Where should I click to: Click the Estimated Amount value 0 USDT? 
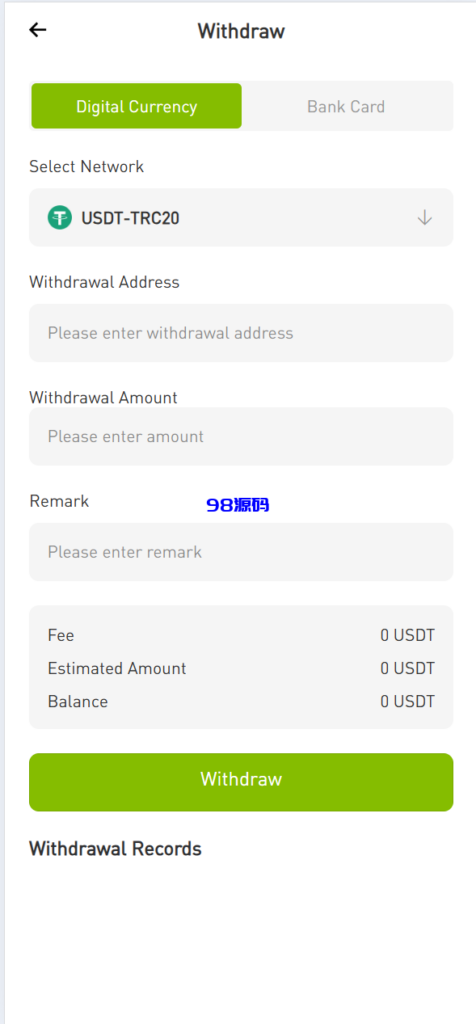tap(407, 669)
